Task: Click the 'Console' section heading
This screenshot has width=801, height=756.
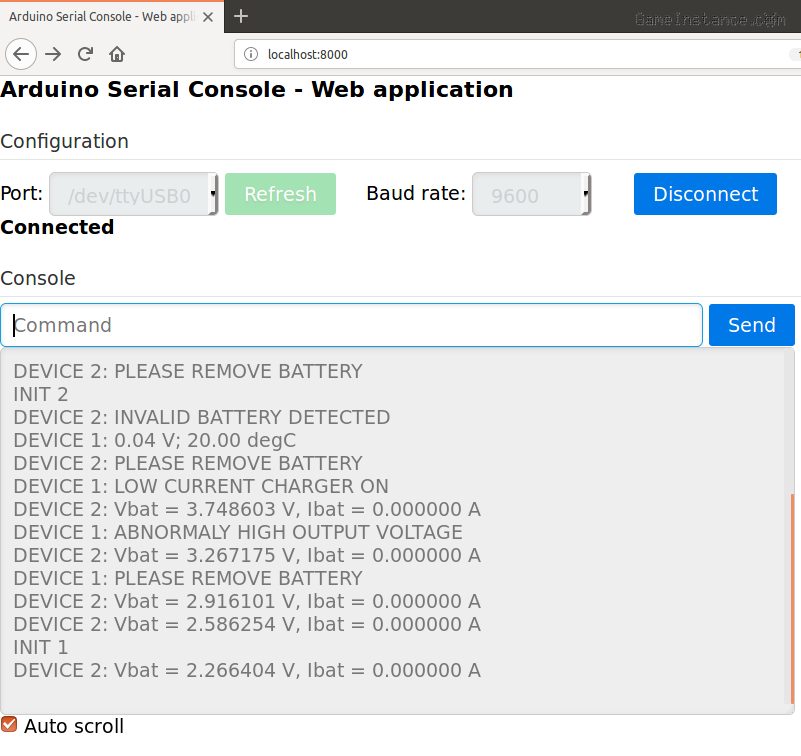Action: click(x=38, y=278)
